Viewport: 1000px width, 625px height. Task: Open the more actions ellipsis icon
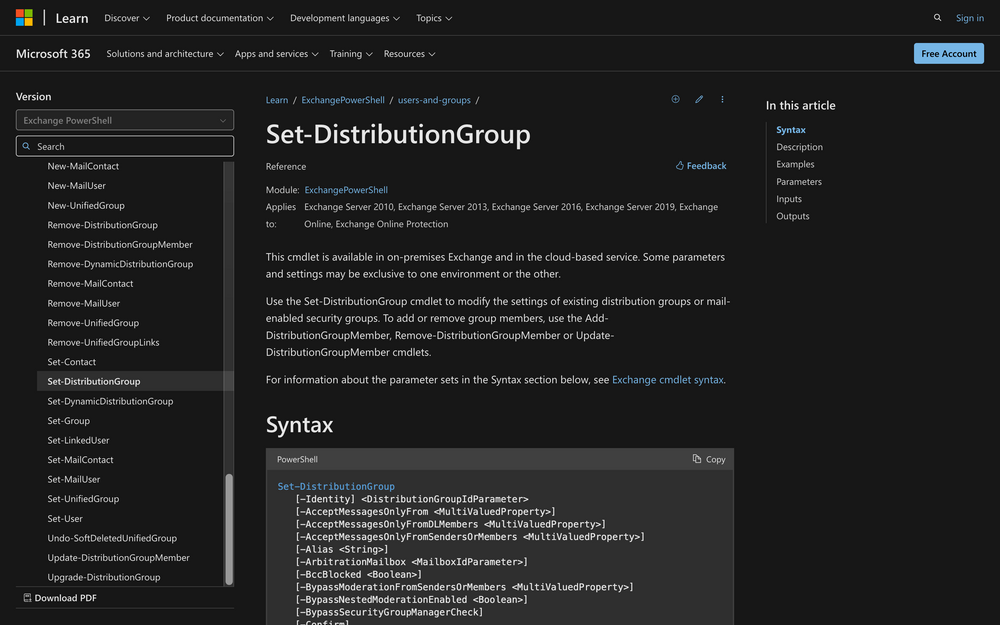pos(722,100)
